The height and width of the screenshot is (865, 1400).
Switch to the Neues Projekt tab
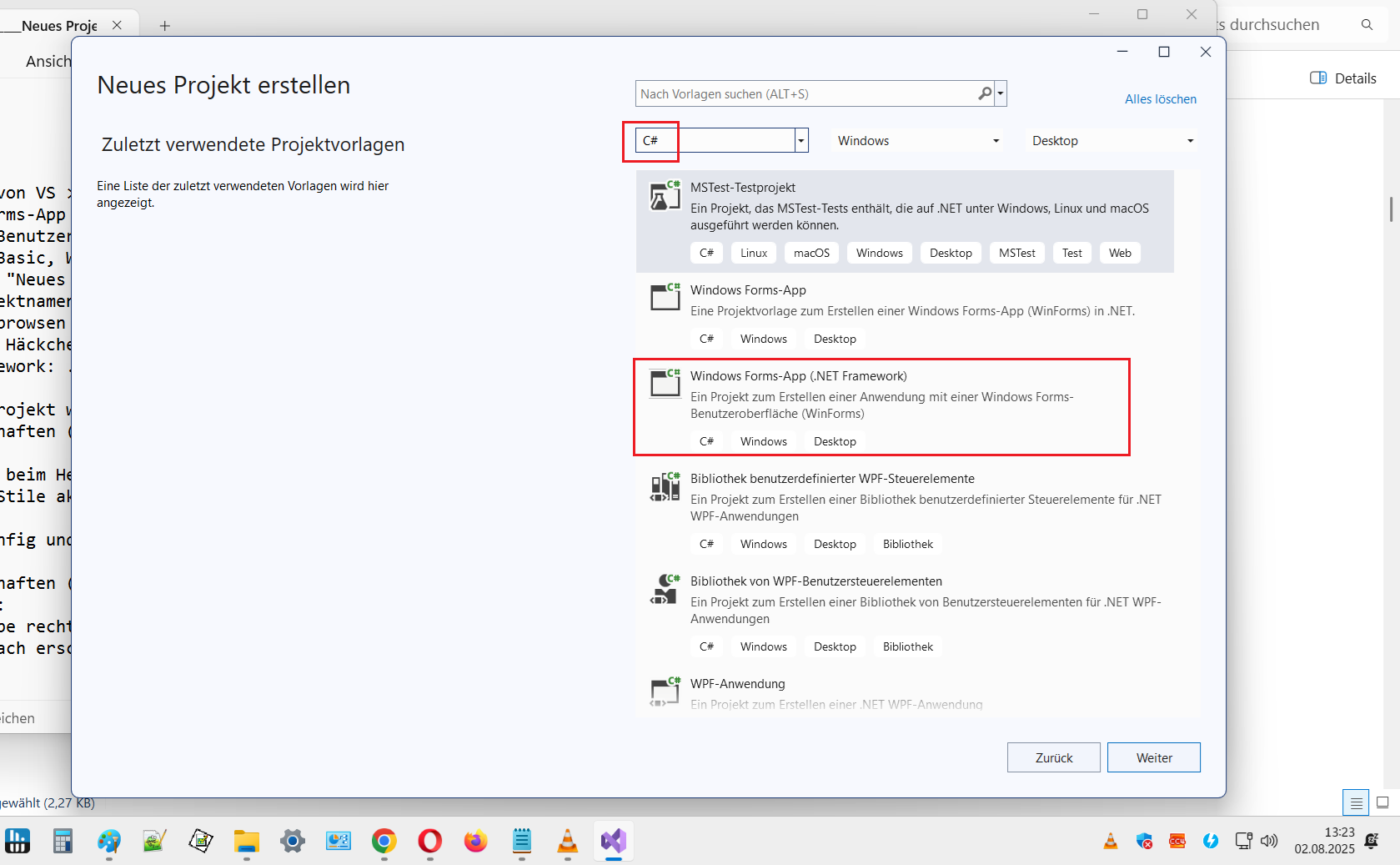tap(58, 25)
